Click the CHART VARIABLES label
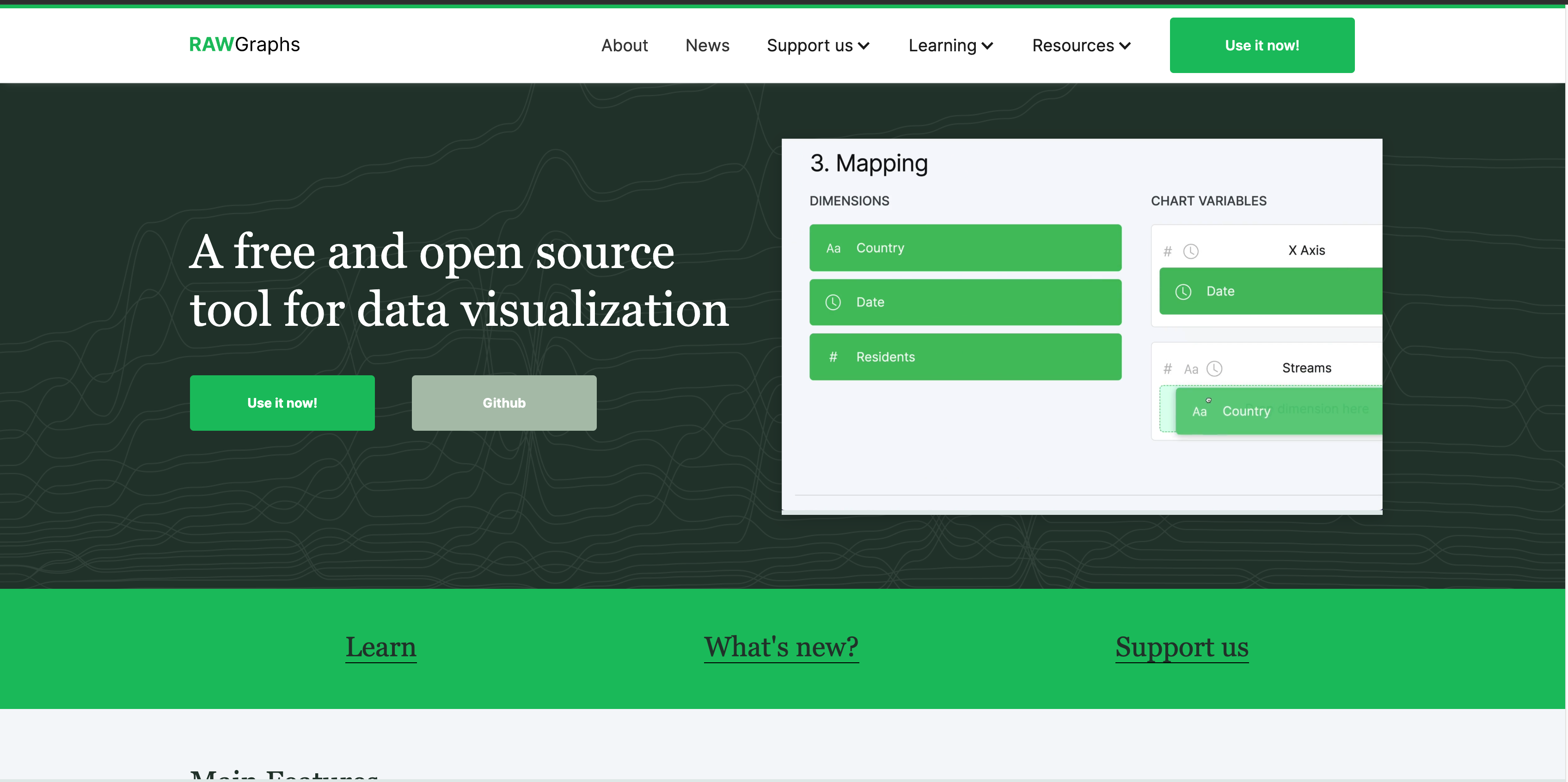Screen dimensions: 1568x782 click(1208, 201)
